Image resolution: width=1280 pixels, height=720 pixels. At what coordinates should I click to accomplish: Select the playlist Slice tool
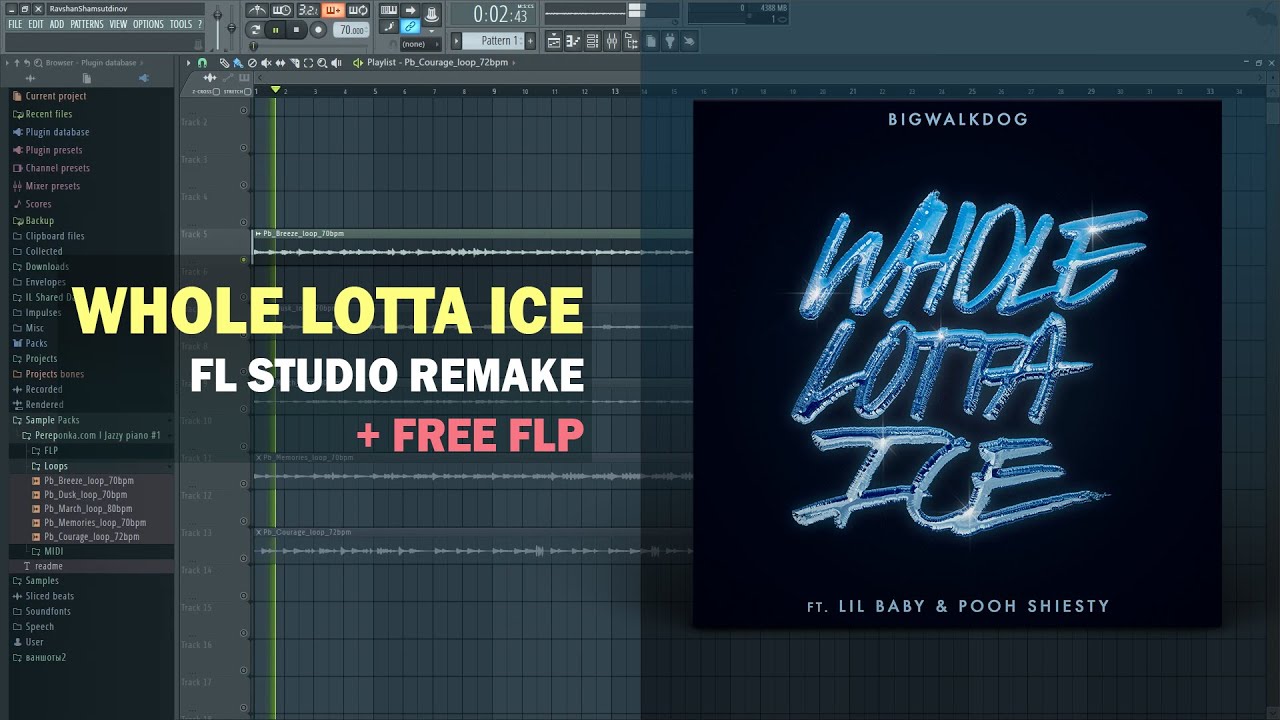pos(295,63)
